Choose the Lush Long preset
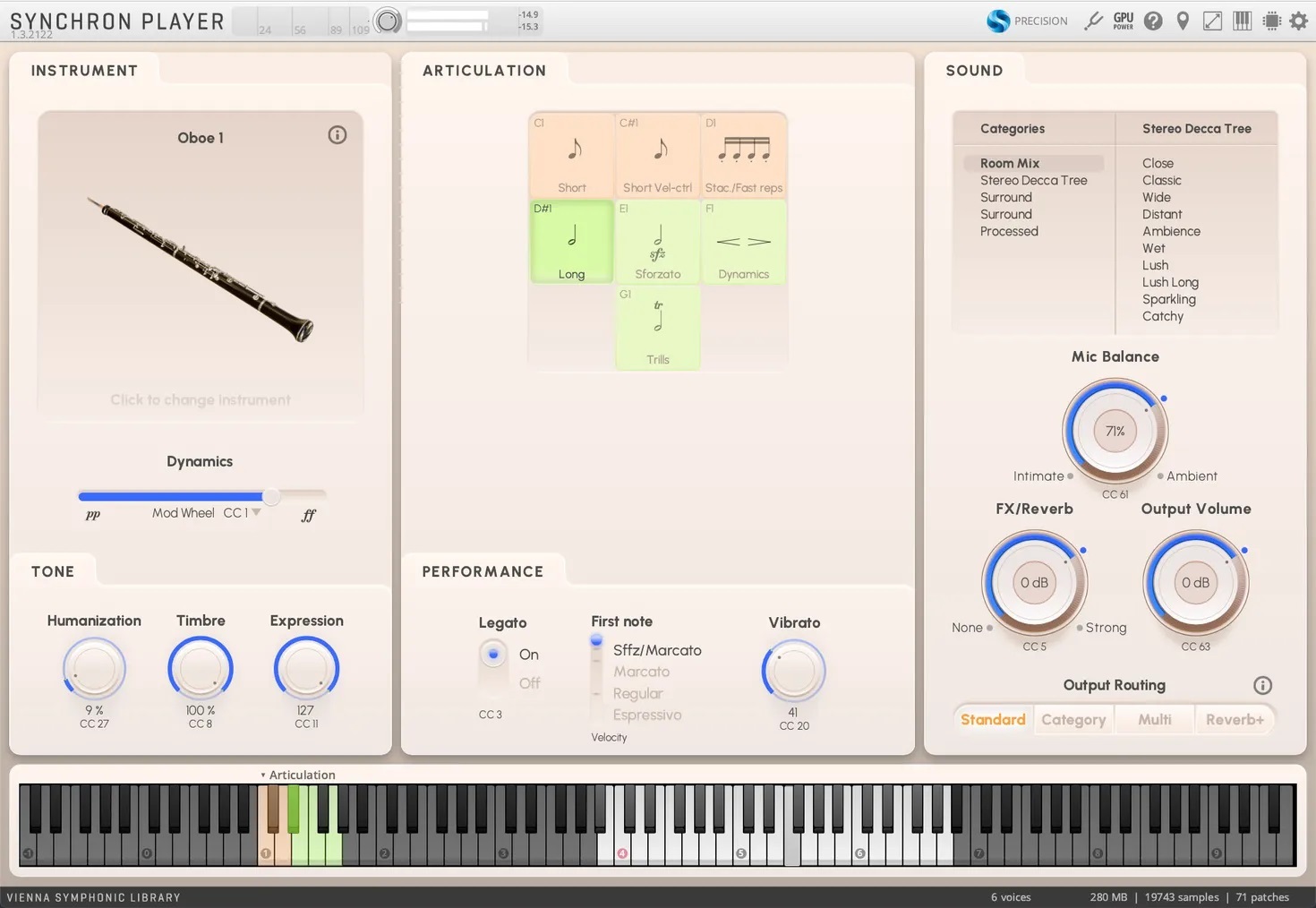The image size is (1316, 908). tap(1170, 282)
